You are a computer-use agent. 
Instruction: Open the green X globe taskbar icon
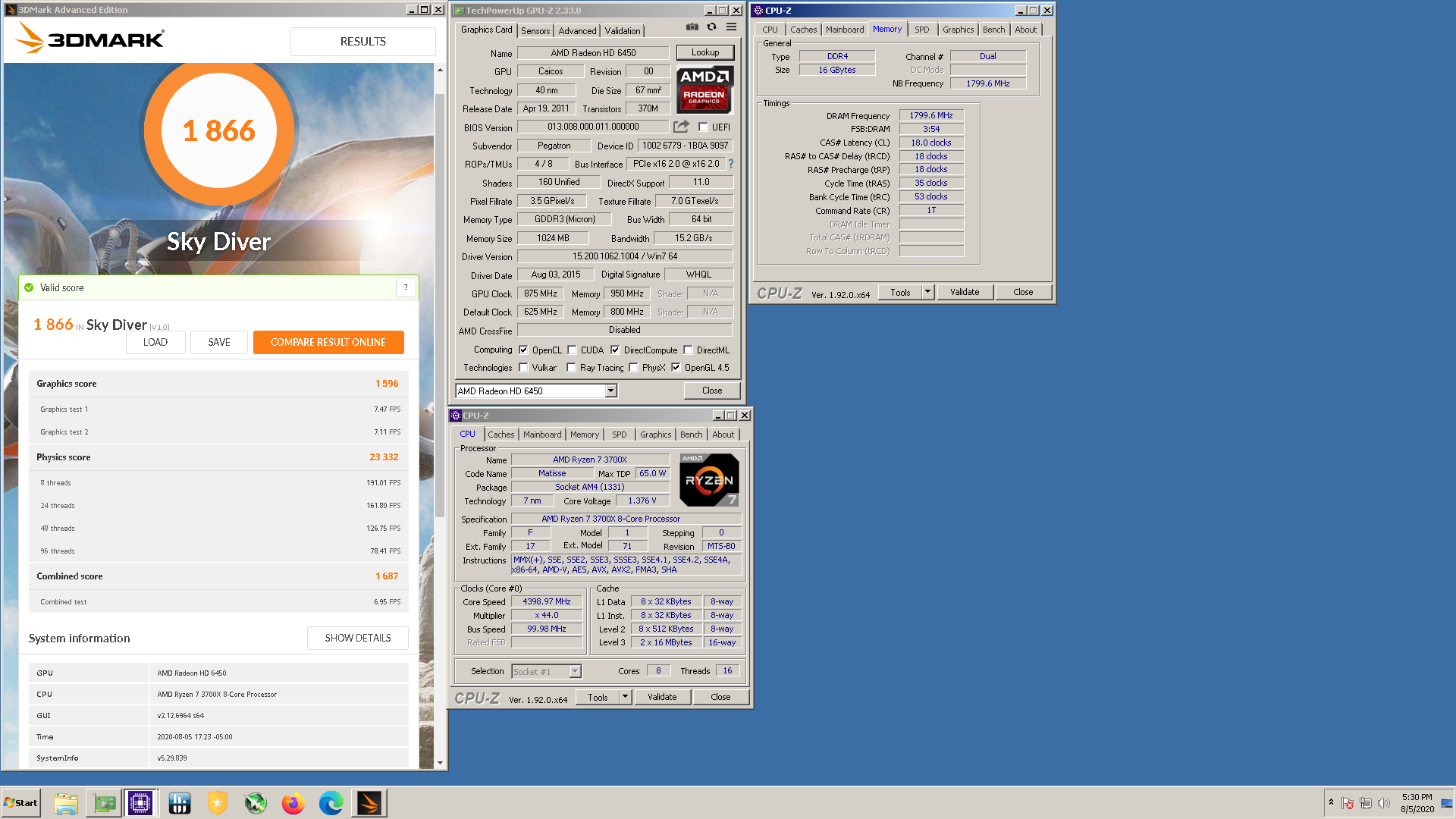[x=256, y=803]
